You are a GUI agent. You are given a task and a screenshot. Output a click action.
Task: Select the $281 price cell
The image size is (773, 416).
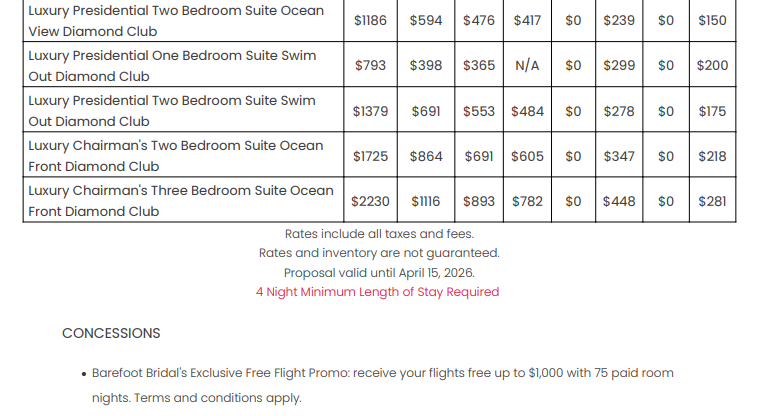(712, 201)
